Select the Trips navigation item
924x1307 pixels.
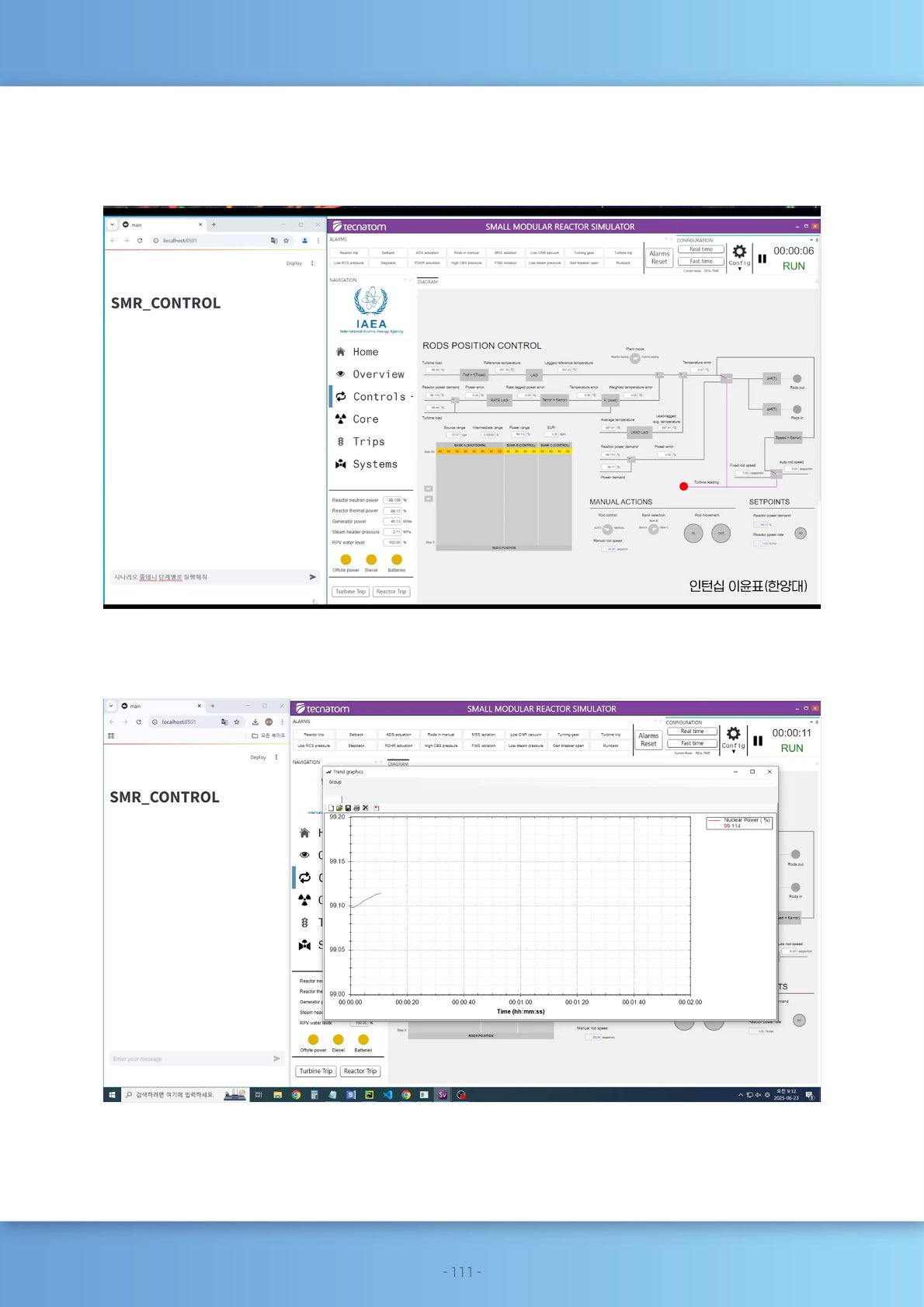tap(368, 442)
